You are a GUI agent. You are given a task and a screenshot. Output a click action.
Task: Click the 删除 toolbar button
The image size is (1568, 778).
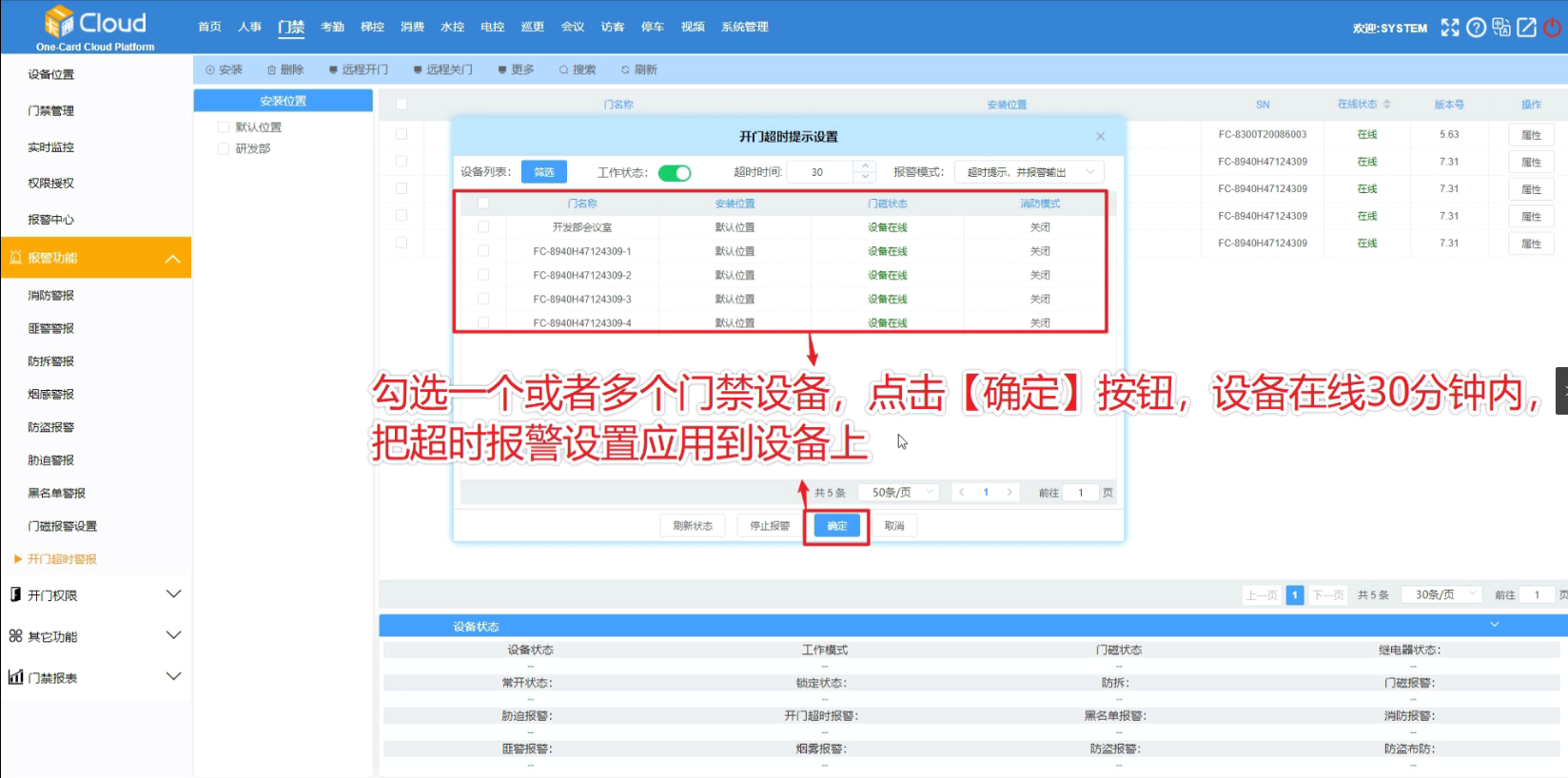click(x=285, y=69)
